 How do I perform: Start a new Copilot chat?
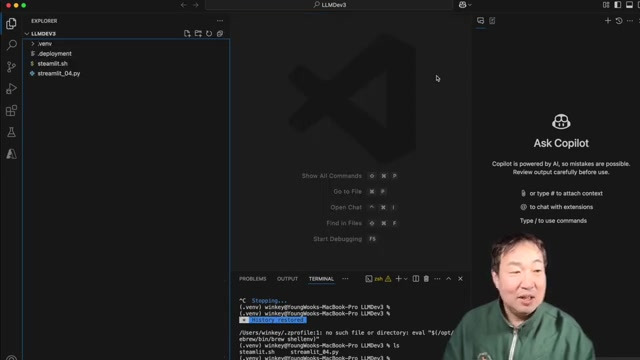tap(608, 21)
